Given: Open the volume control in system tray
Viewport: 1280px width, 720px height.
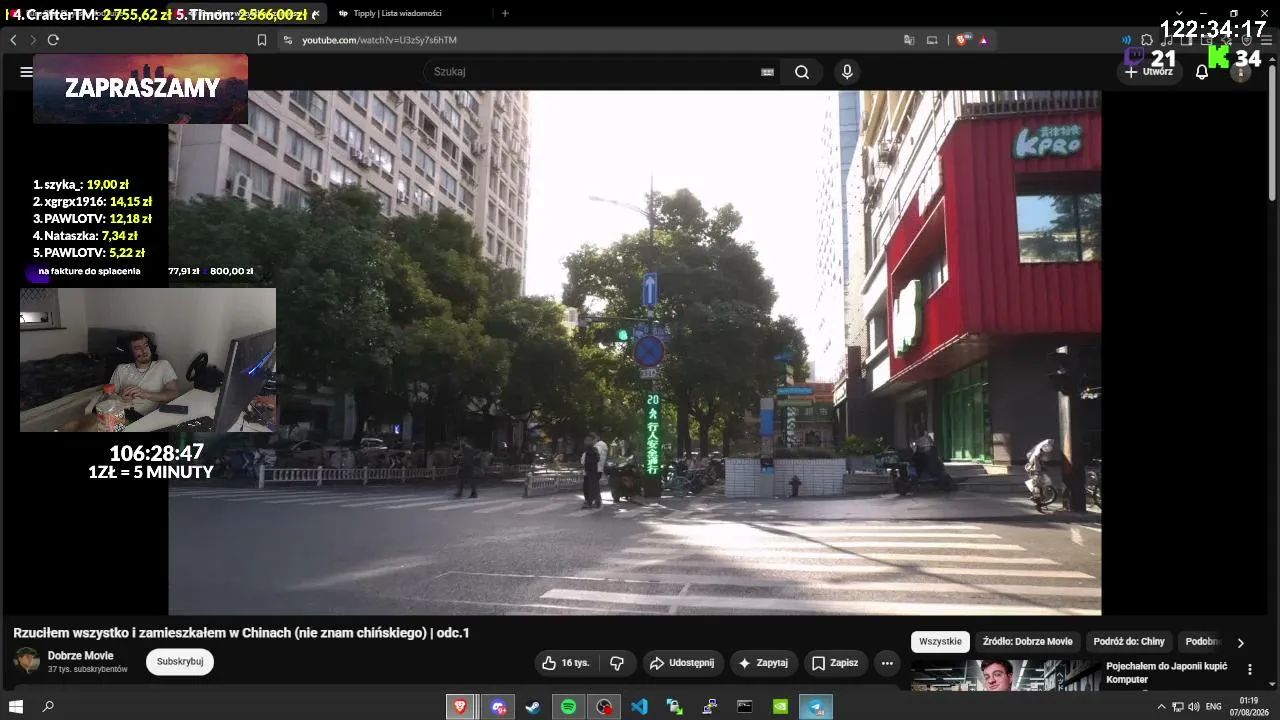Looking at the screenshot, I should tap(1193, 707).
